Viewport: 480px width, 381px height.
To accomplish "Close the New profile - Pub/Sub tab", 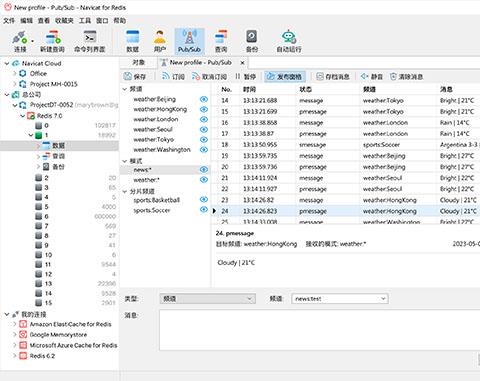I will [x=242, y=63].
